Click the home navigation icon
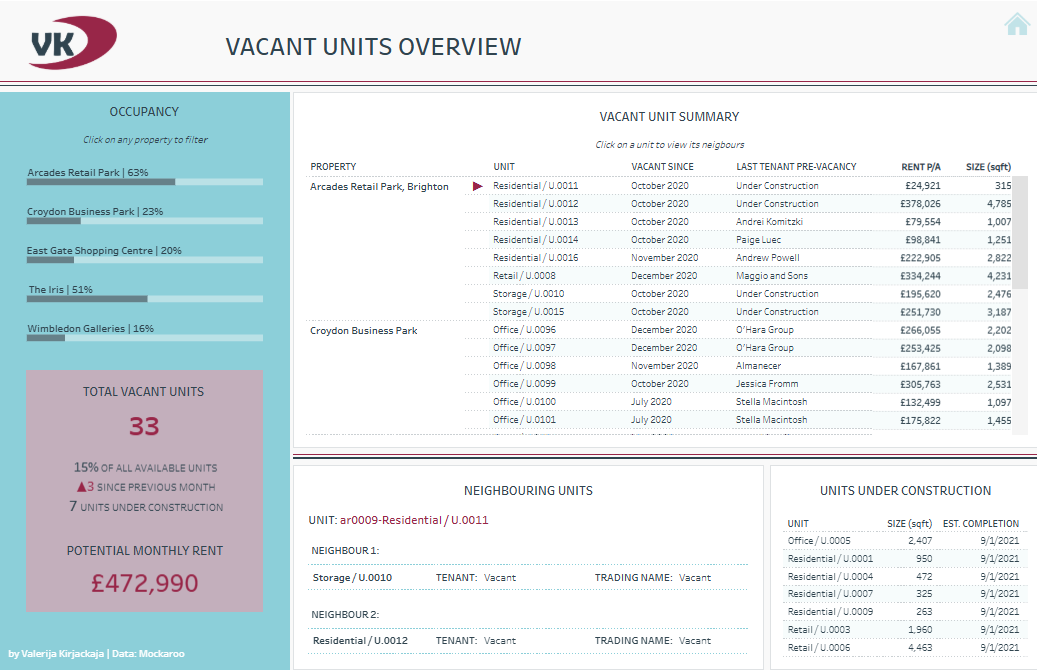This screenshot has width=1037, height=670. tap(1017, 22)
